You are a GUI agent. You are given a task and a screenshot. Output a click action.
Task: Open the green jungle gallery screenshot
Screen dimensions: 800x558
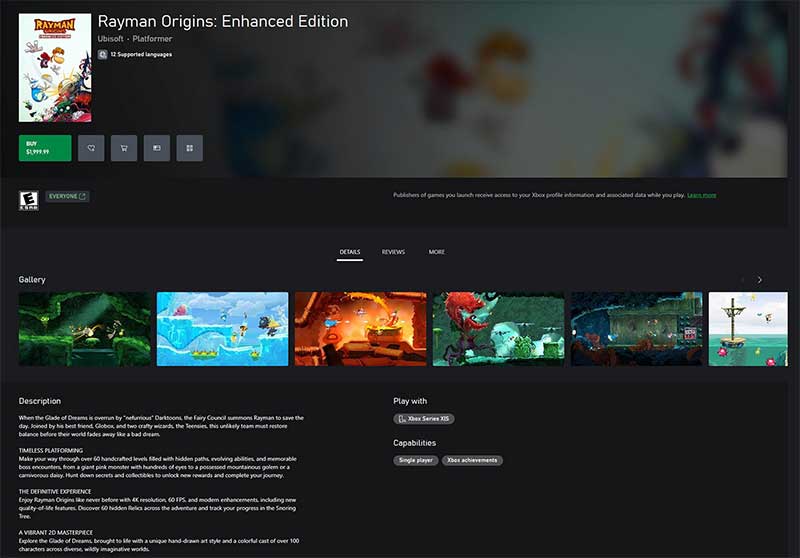tap(85, 329)
